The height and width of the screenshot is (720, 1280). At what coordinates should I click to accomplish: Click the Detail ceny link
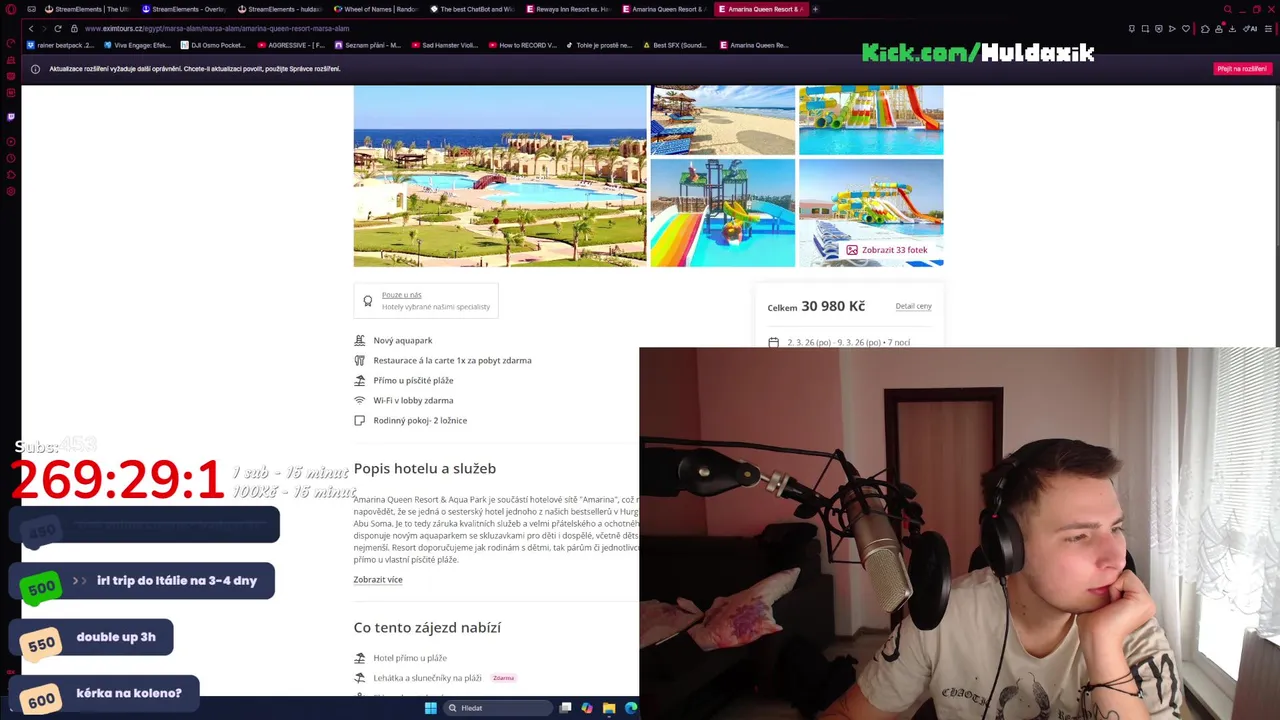(913, 306)
